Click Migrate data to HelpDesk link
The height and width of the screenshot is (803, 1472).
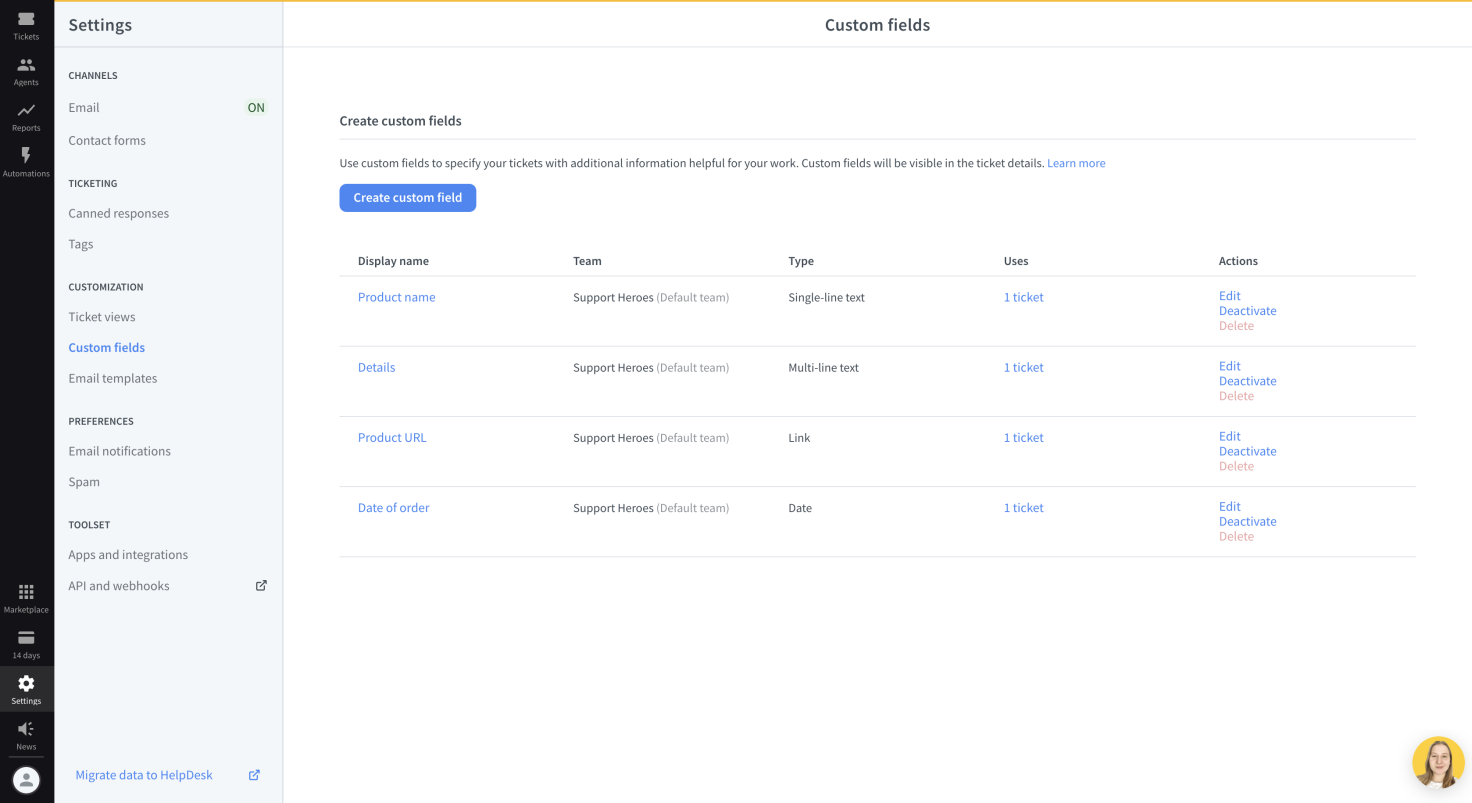(144, 775)
